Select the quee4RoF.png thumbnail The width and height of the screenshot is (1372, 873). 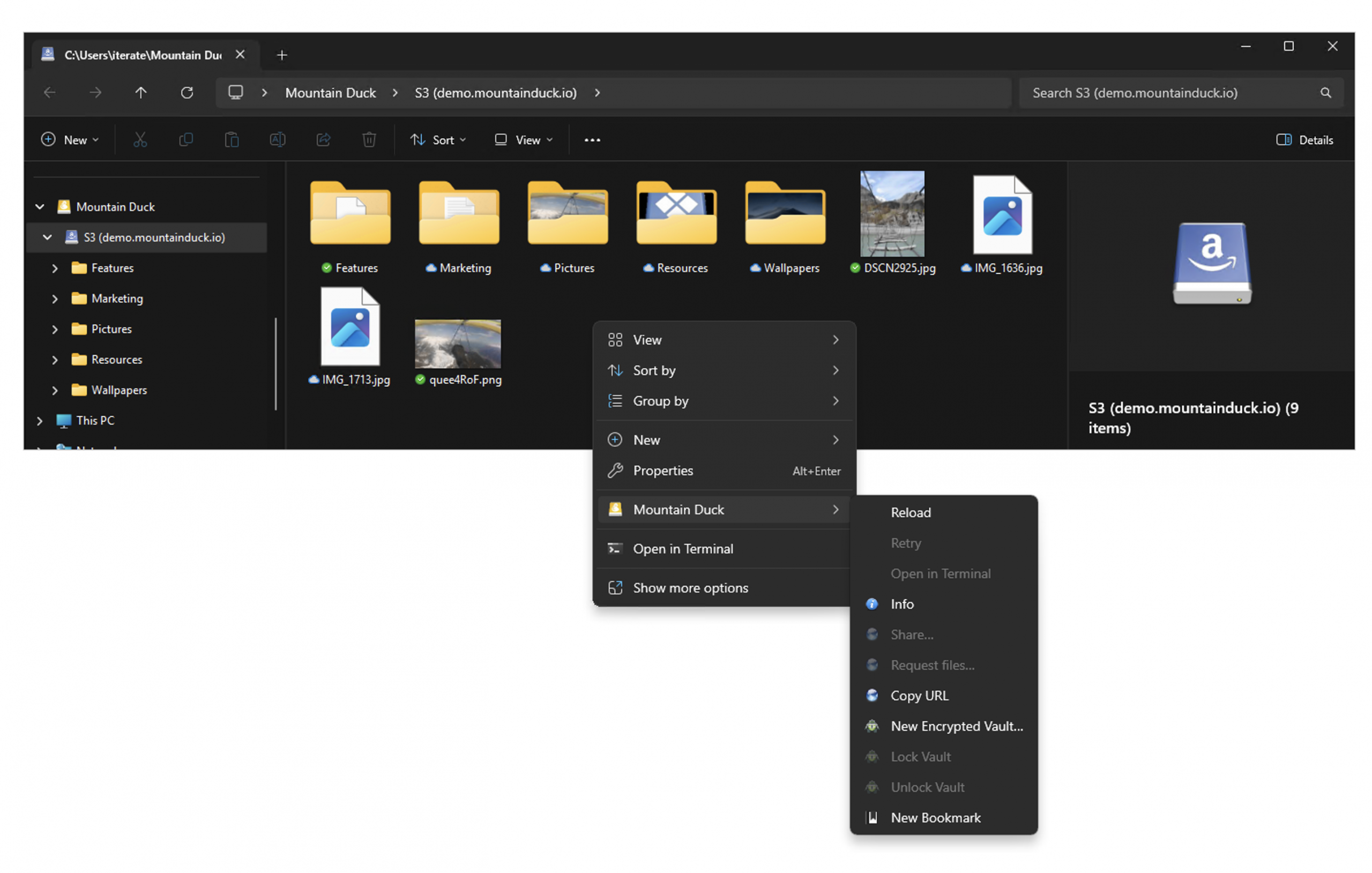click(x=458, y=344)
